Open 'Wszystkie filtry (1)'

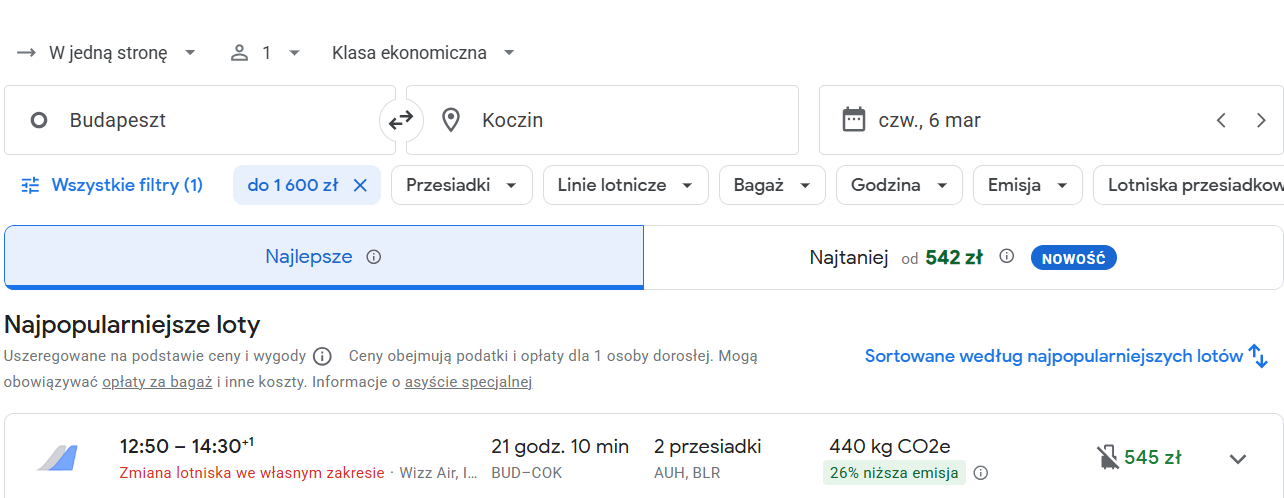112,185
